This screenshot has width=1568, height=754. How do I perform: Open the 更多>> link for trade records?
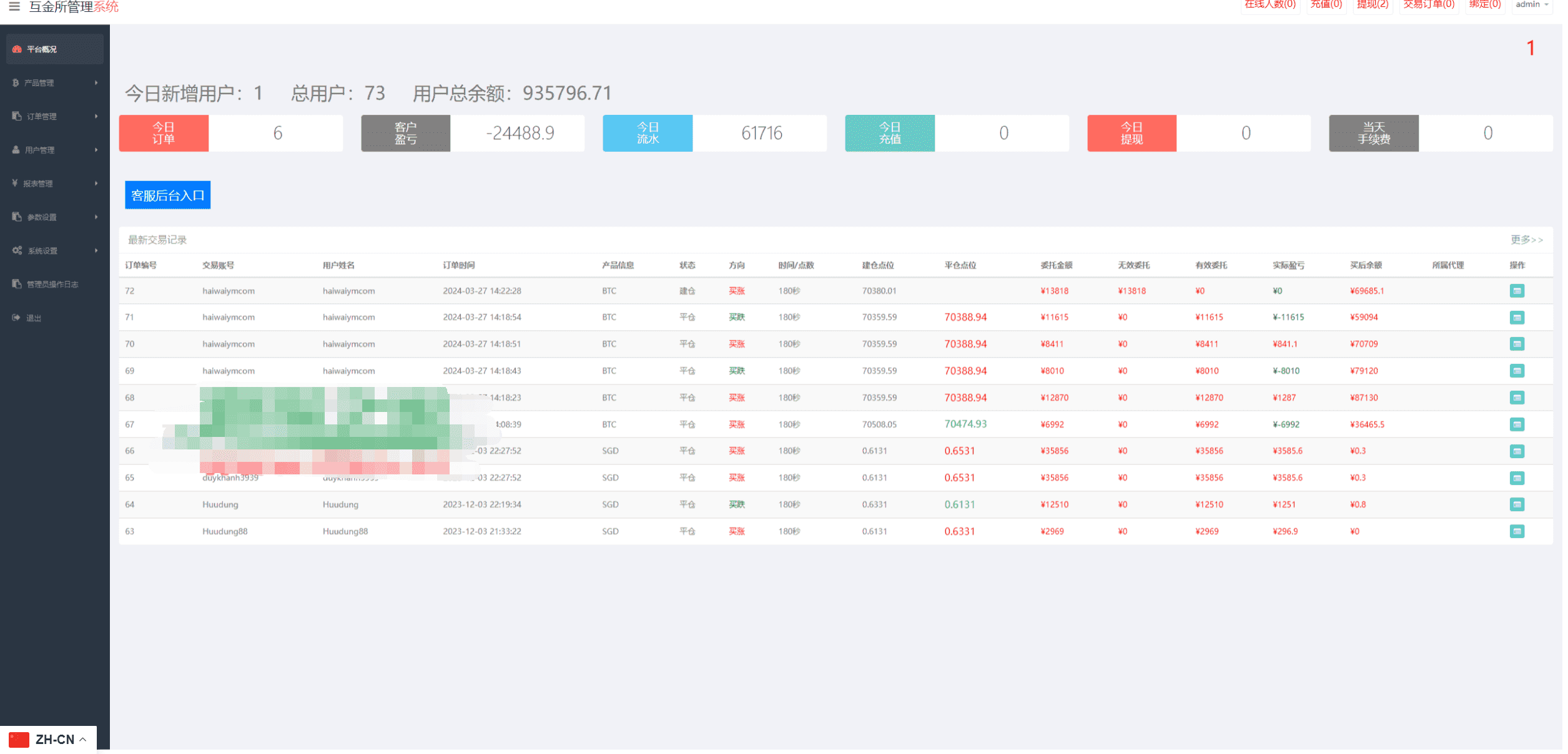pos(1526,240)
